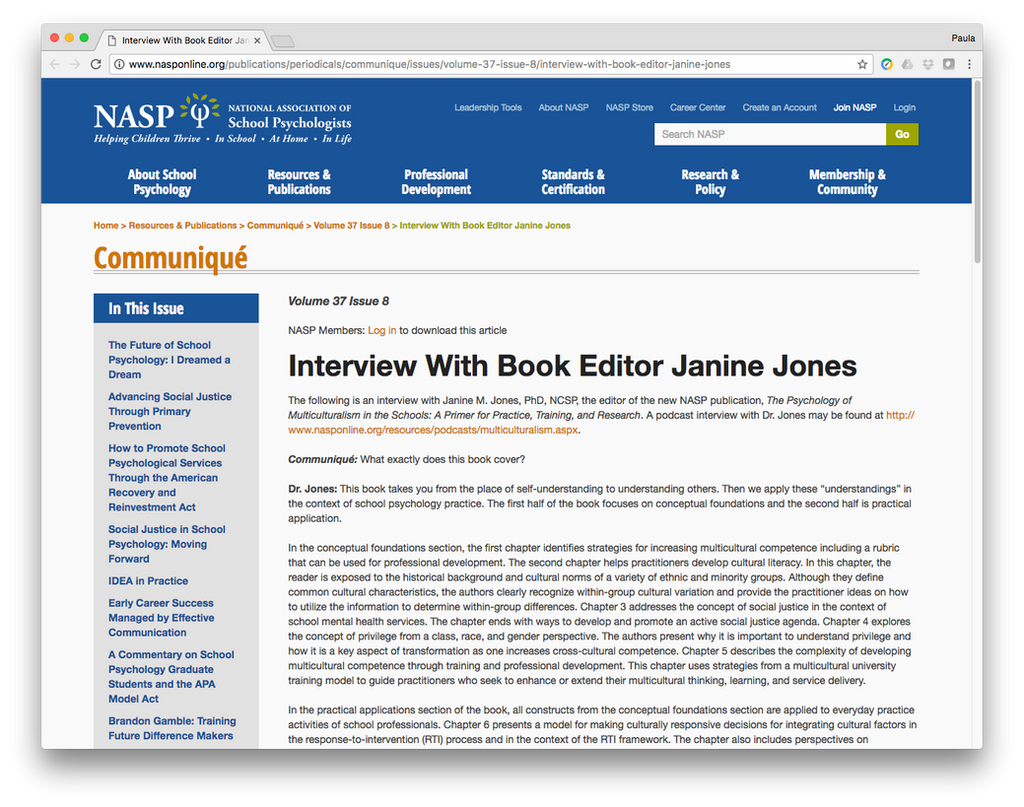Open Brandon Gamble: Training Future Difference Makers
1024x807 pixels.
point(172,728)
